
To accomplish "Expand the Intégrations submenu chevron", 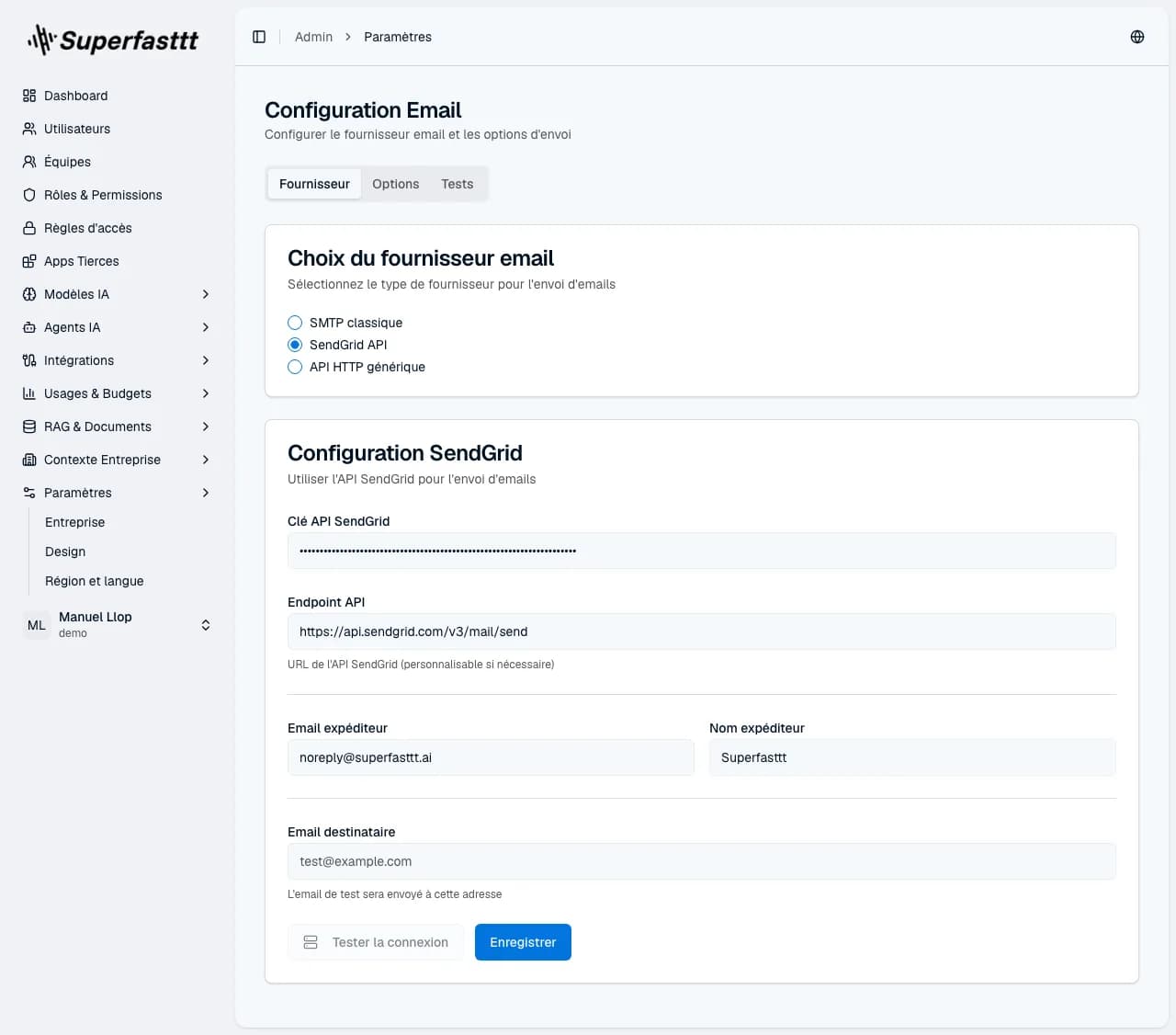I will click(206, 360).
